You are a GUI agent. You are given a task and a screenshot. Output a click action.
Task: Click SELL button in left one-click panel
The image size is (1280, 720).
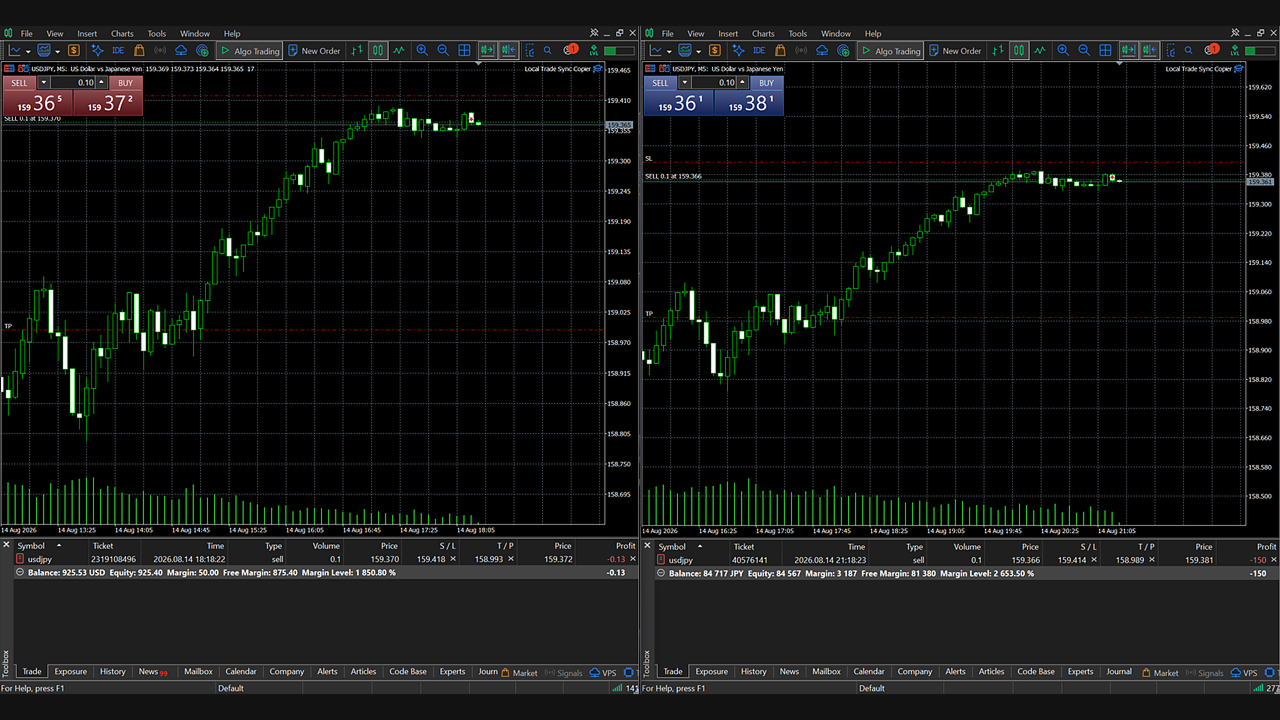(19, 83)
